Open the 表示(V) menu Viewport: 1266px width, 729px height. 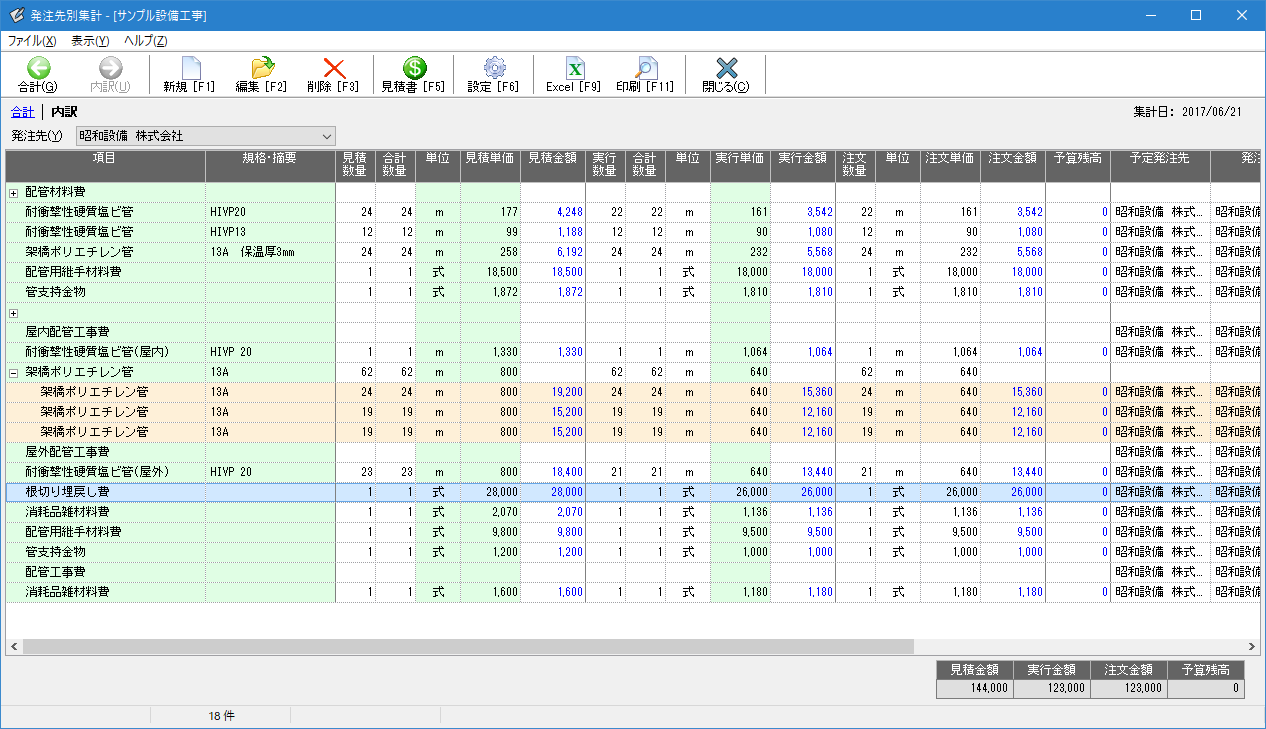pos(90,41)
